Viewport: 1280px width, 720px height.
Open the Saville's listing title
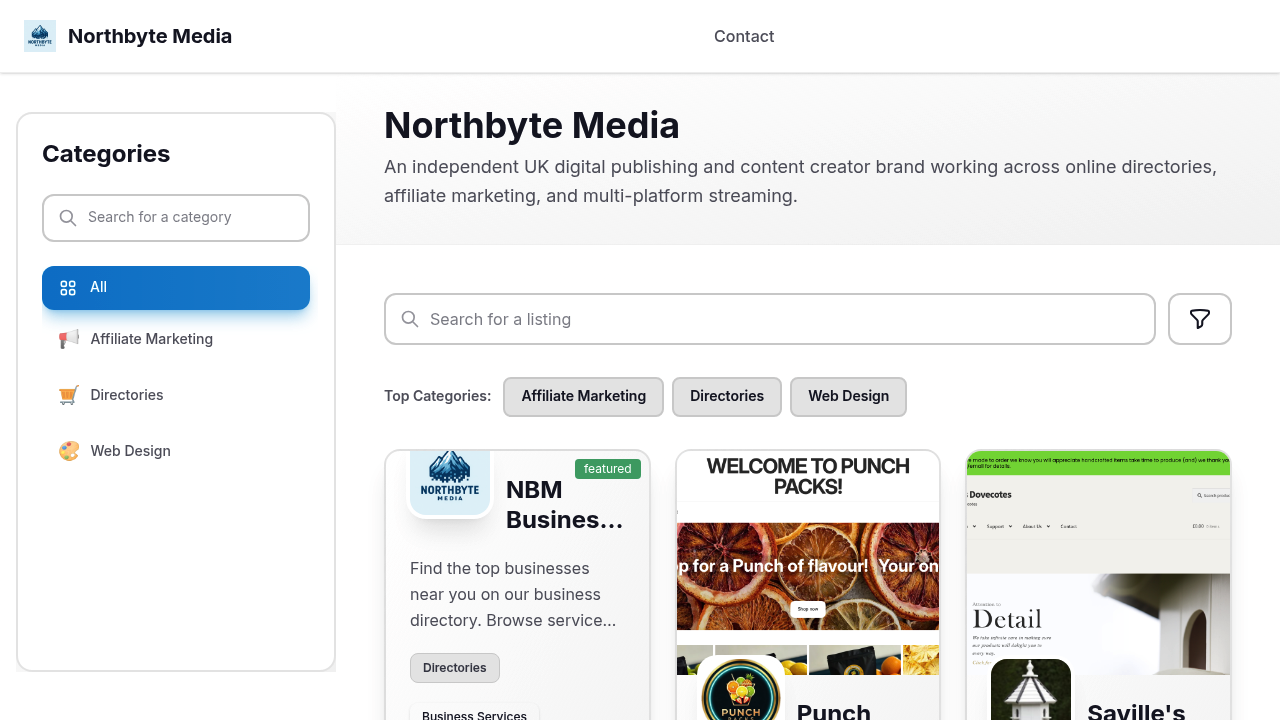1136,711
